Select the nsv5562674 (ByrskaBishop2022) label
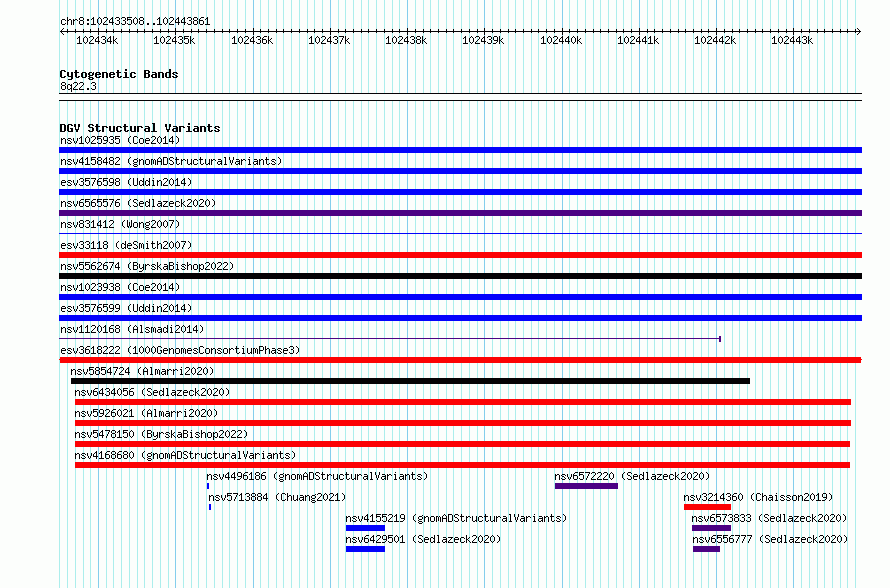 tap(147, 266)
